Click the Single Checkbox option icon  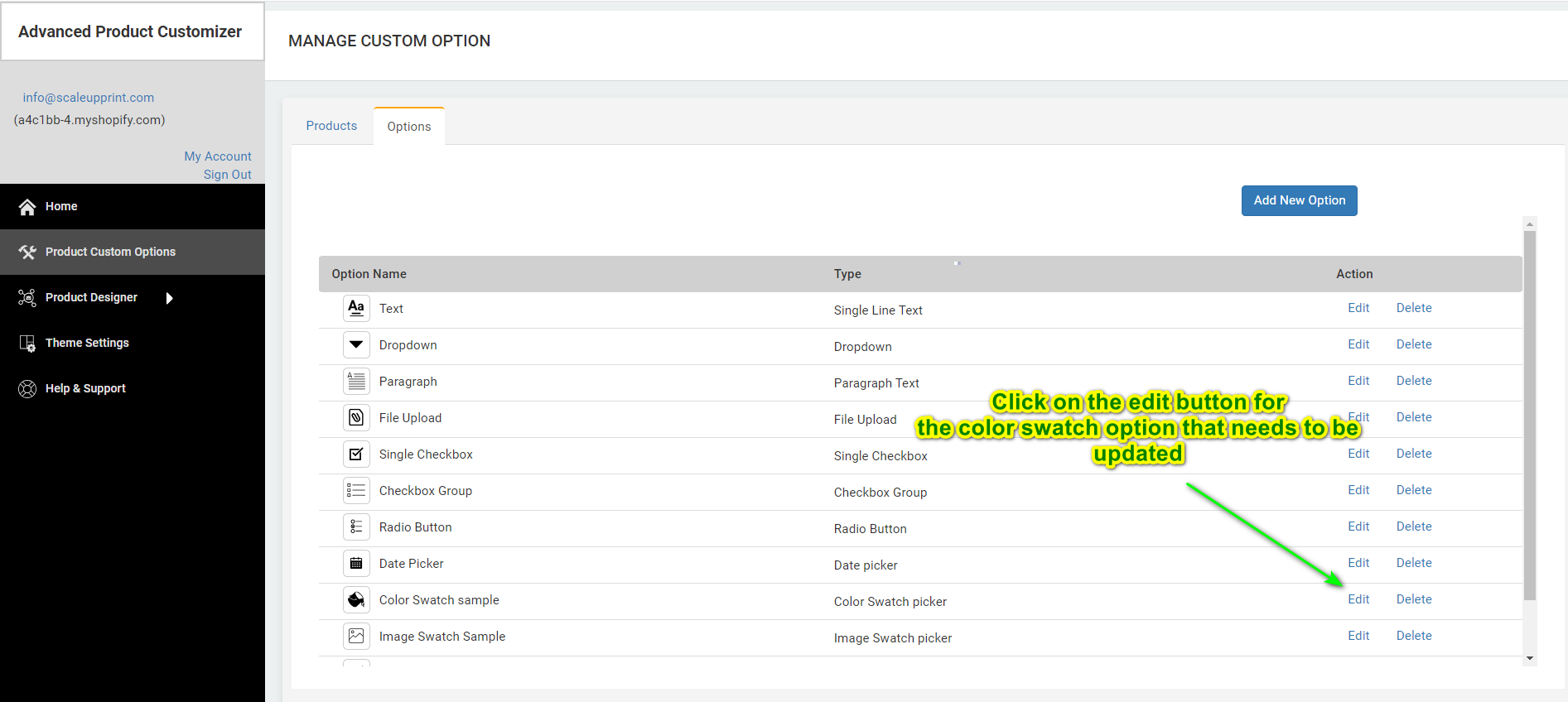point(356,454)
